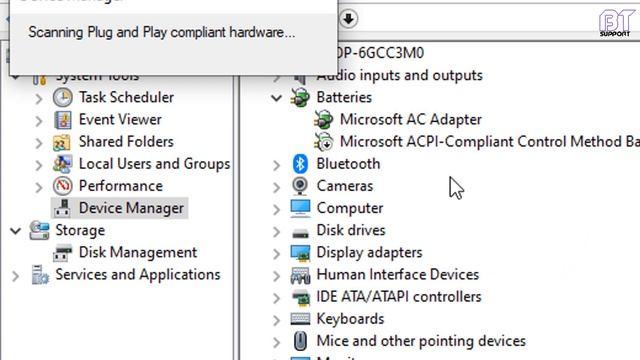The width and height of the screenshot is (640, 360).
Task: Select the Display adapters label
Action: pos(369,253)
